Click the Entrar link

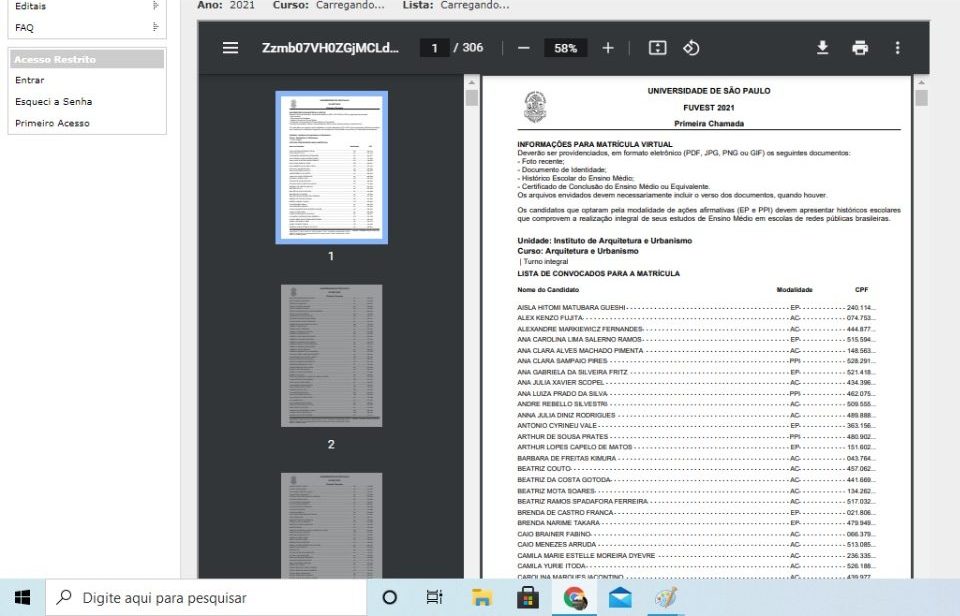pos(29,80)
